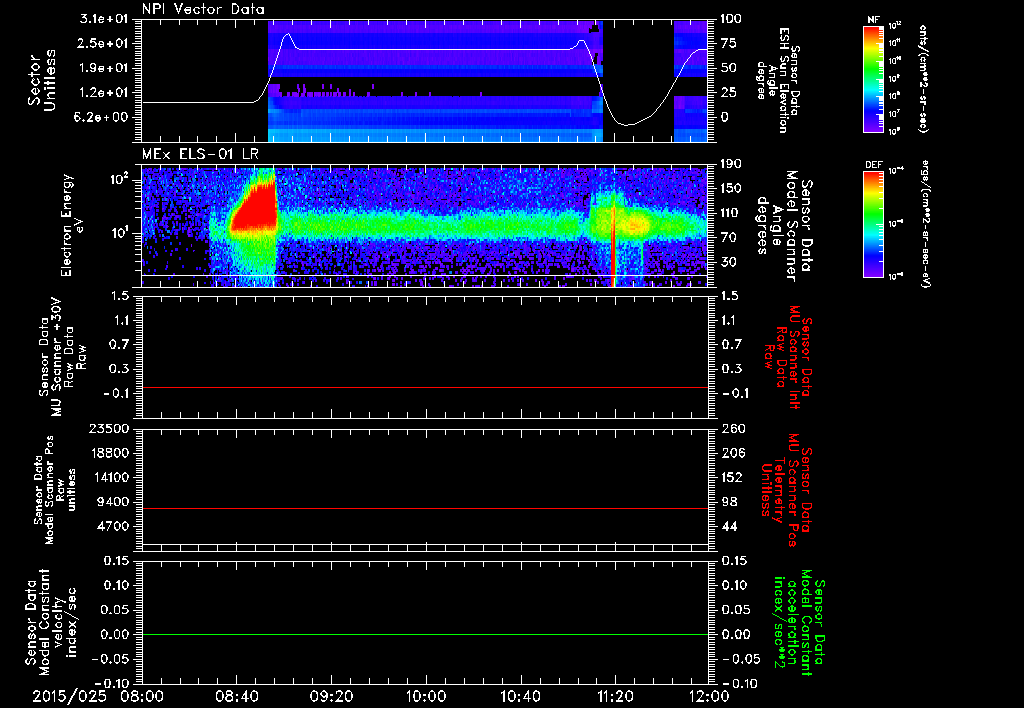The width and height of the screenshot is (1024, 708).
Task: Click the "18800" scanner position tick label
Action: pos(111,453)
